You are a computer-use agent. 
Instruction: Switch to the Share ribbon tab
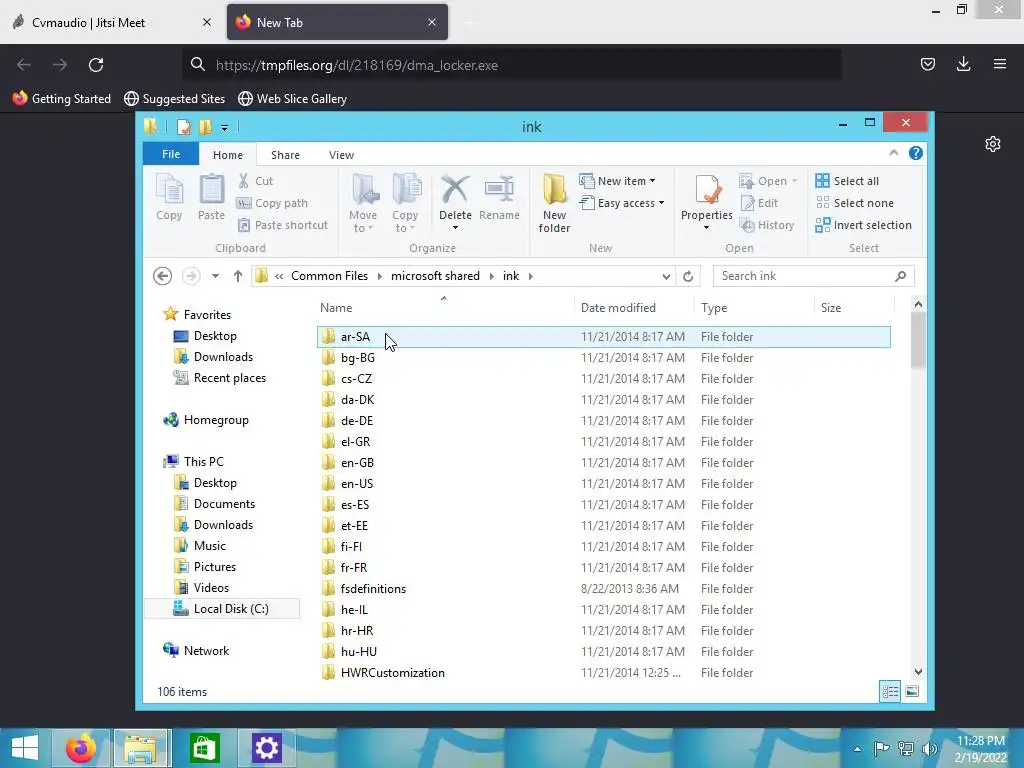pyautogui.click(x=285, y=155)
